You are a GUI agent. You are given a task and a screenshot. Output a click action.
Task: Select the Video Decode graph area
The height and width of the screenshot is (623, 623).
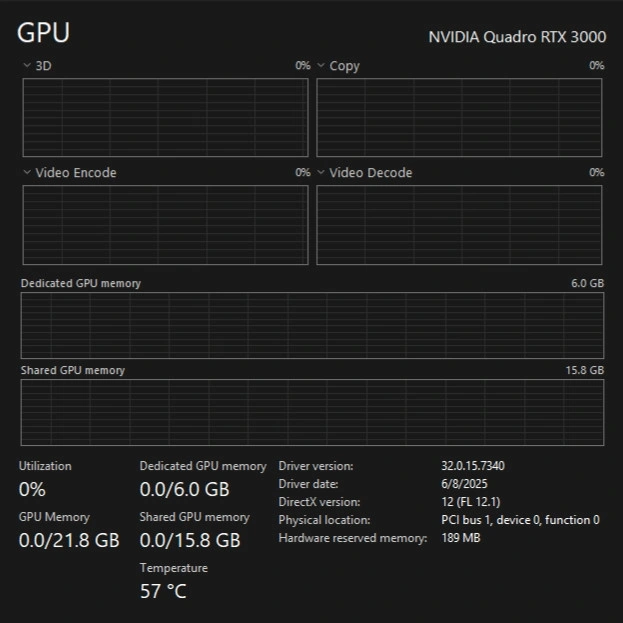[459, 224]
